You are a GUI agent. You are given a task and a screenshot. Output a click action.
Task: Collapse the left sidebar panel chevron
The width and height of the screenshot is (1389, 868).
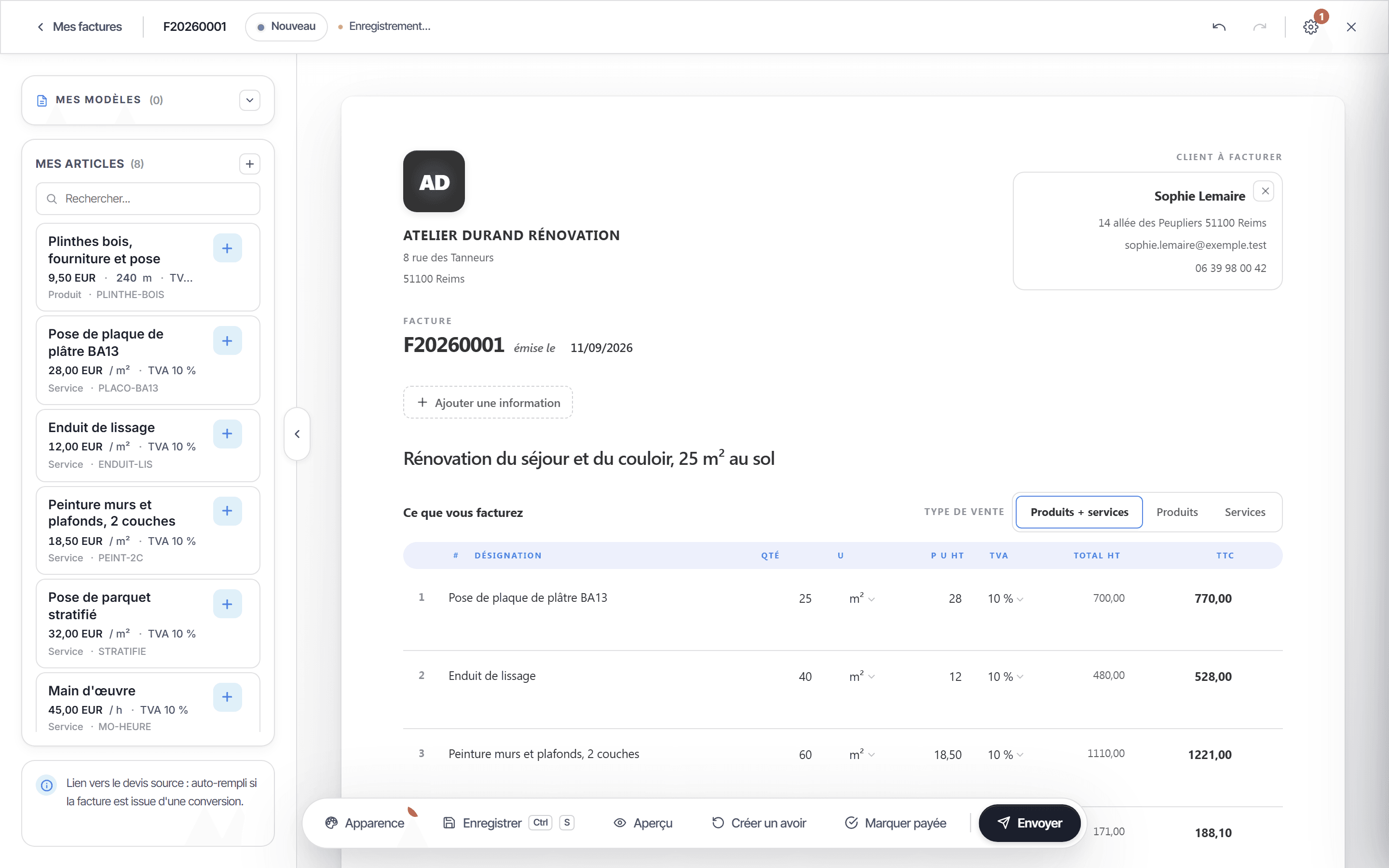pyautogui.click(x=297, y=434)
